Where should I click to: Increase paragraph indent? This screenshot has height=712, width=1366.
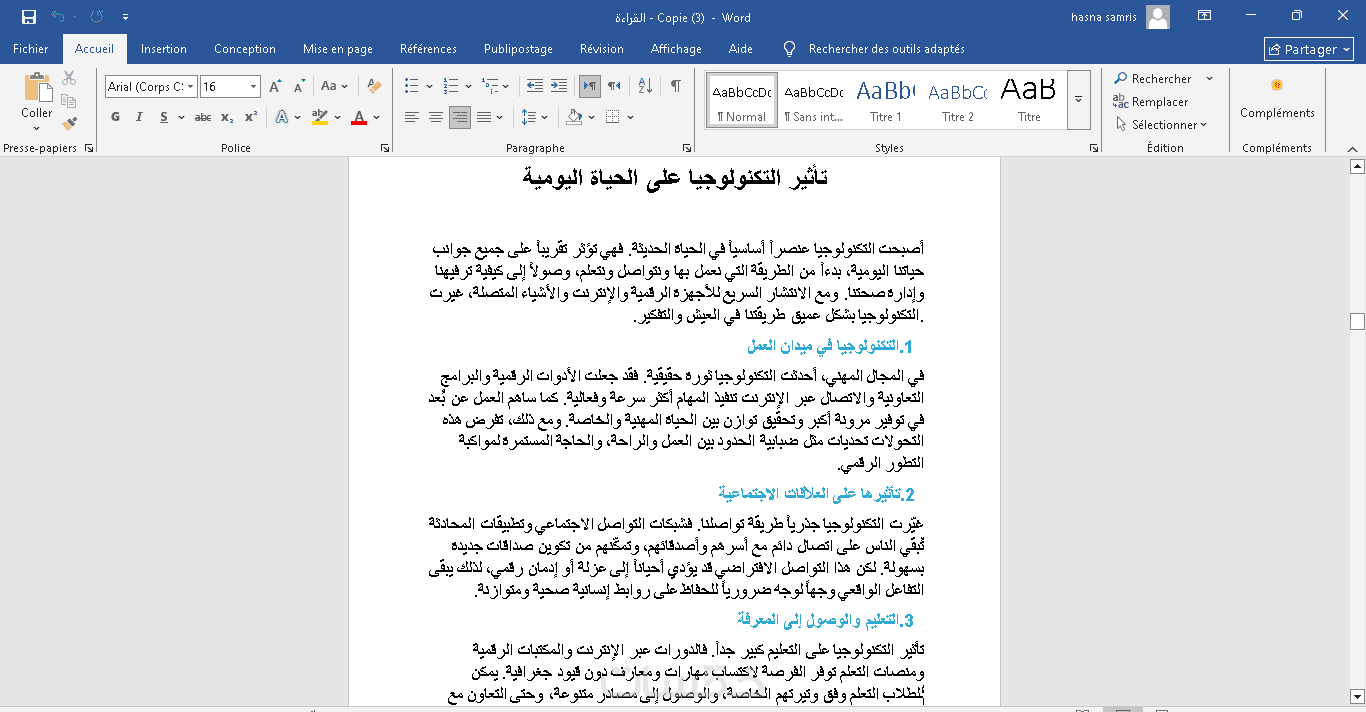(558, 86)
